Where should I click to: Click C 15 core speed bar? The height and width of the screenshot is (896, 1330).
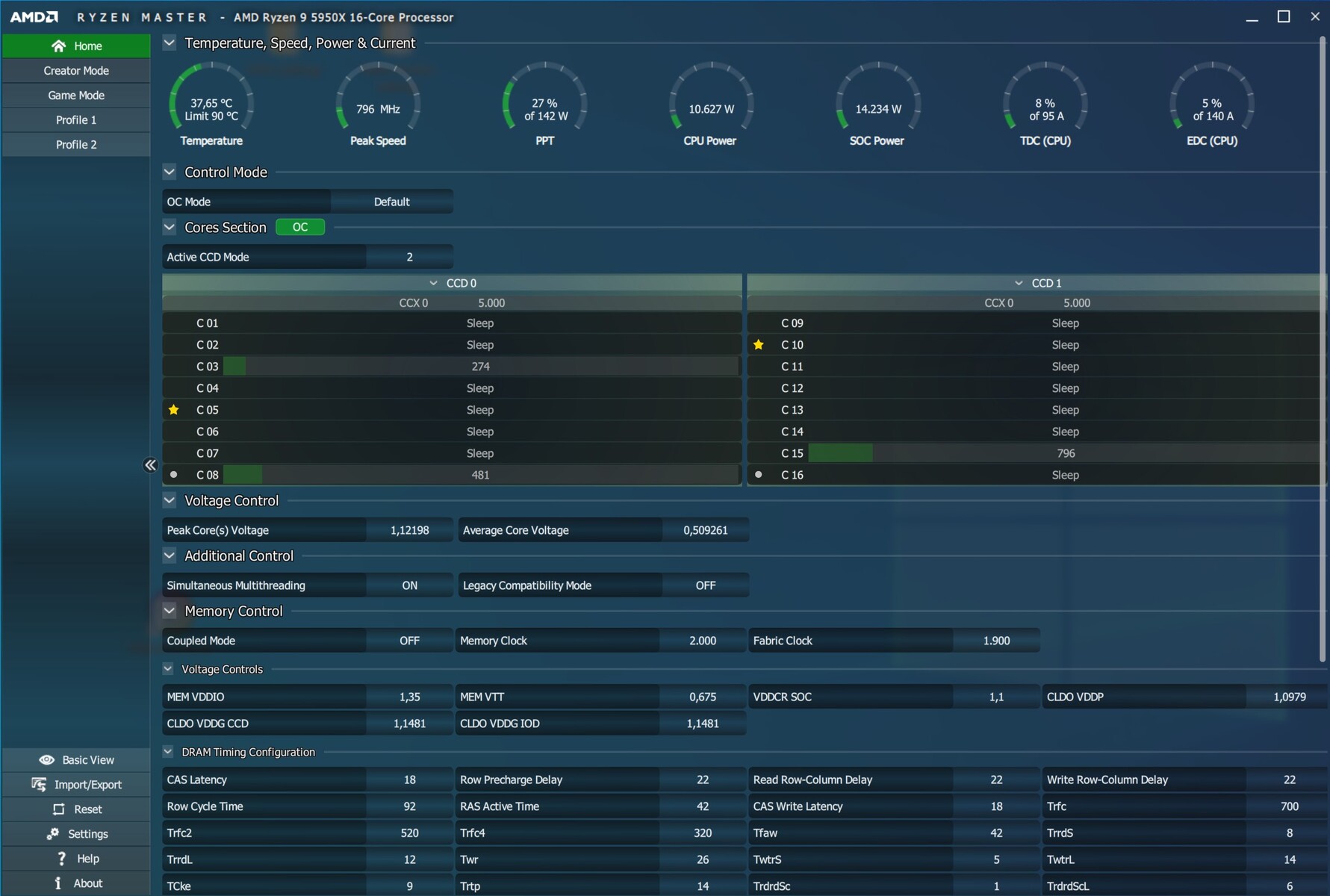1065,453
